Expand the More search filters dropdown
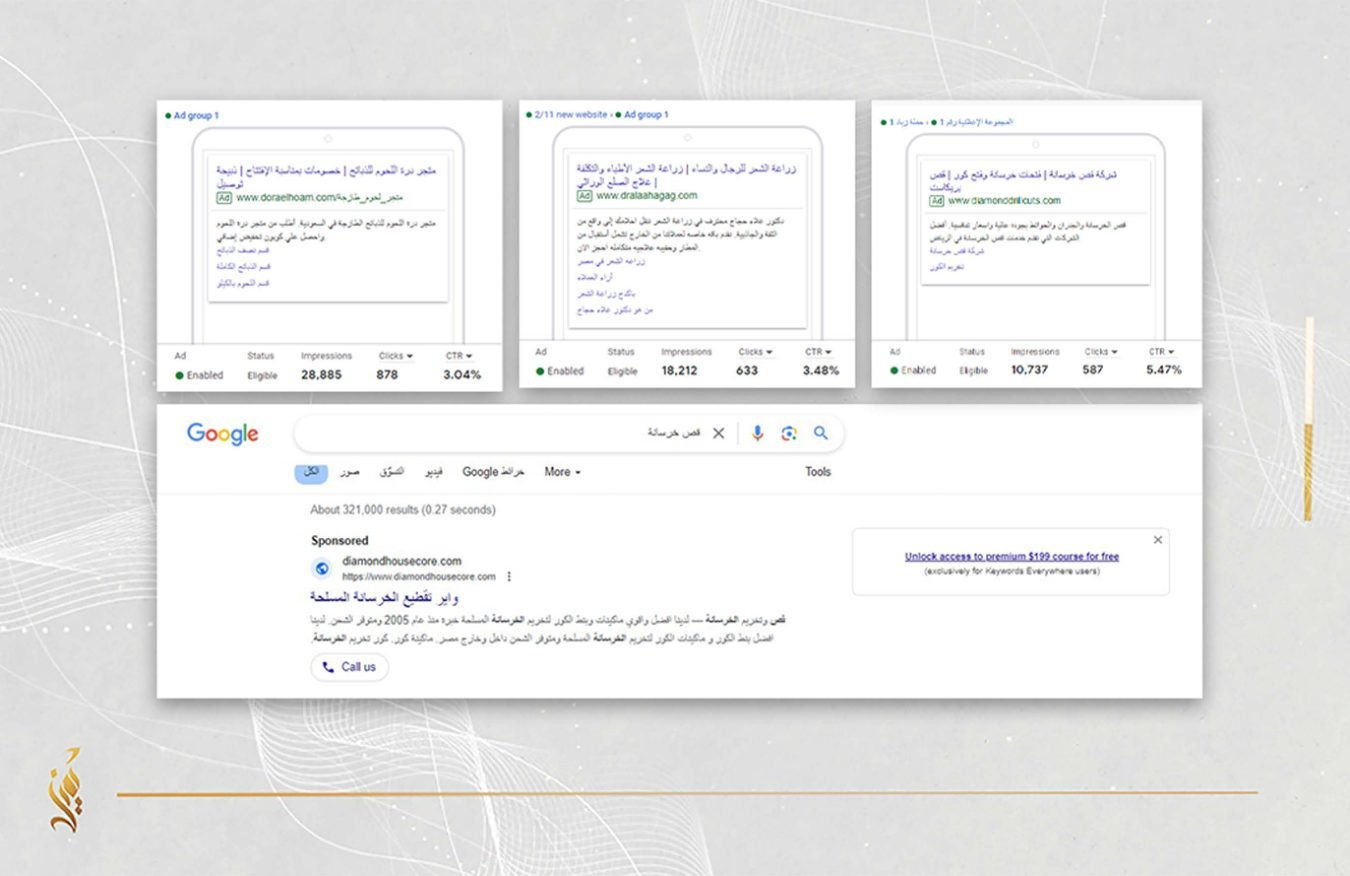The width and height of the screenshot is (1350, 876). [x=562, y=472]
